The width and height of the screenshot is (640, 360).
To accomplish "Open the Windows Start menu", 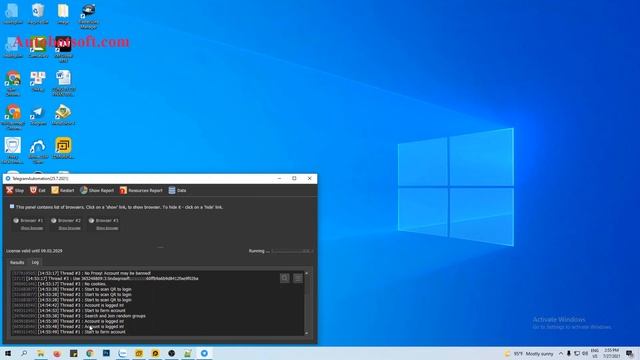I will (8, 353).
